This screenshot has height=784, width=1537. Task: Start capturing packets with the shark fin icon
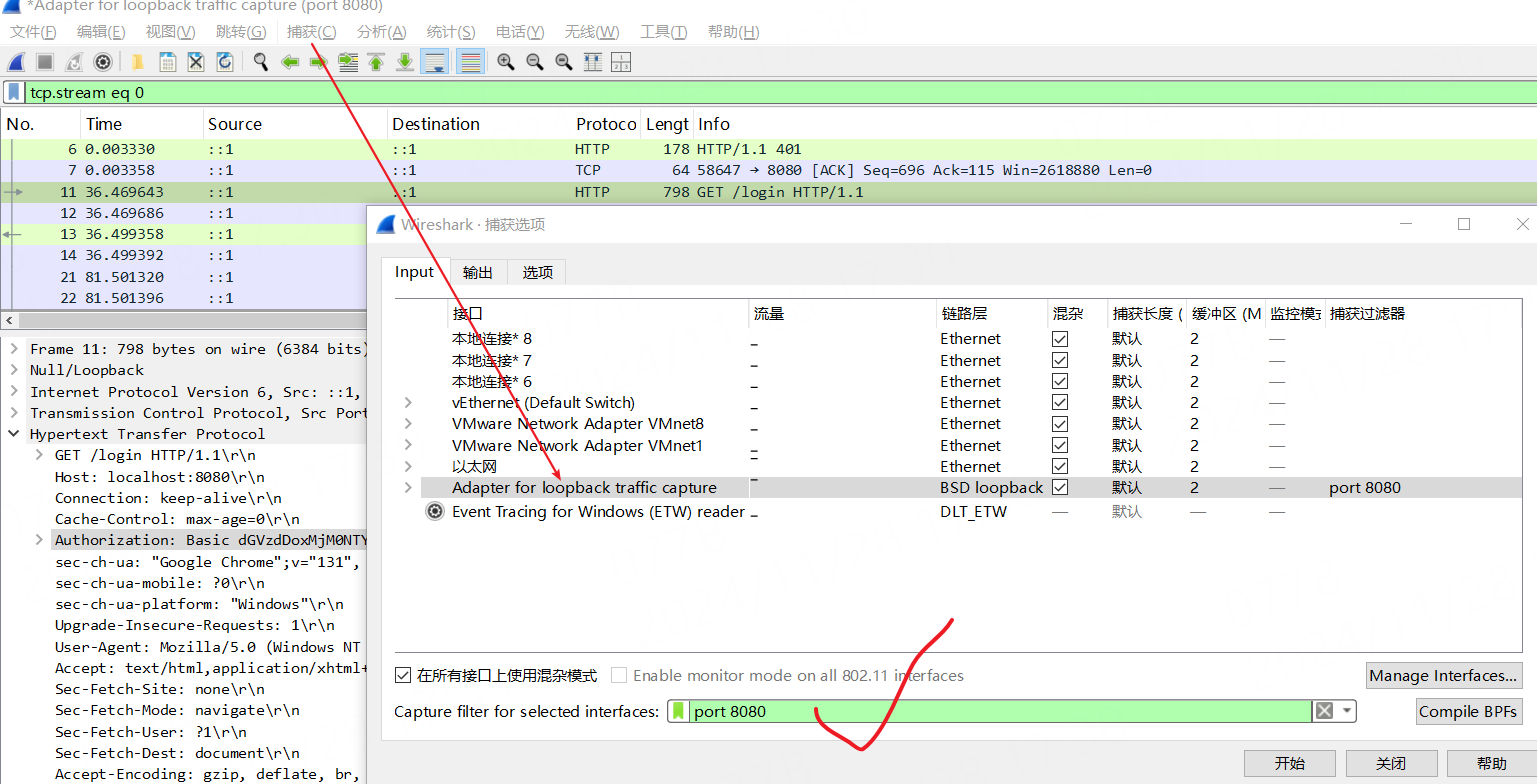pos(16,62)
